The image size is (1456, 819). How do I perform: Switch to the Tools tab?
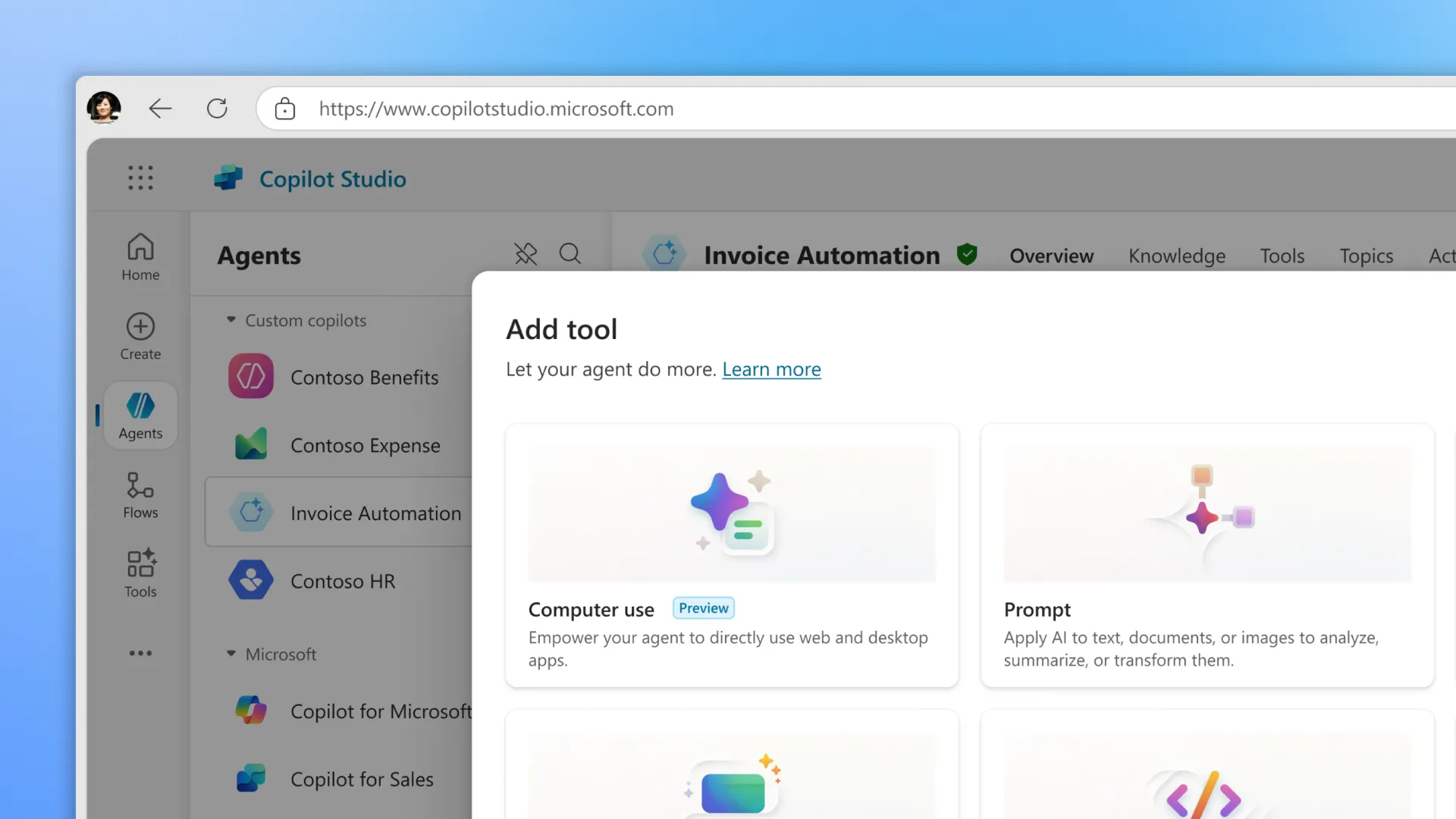point(1282,256)
